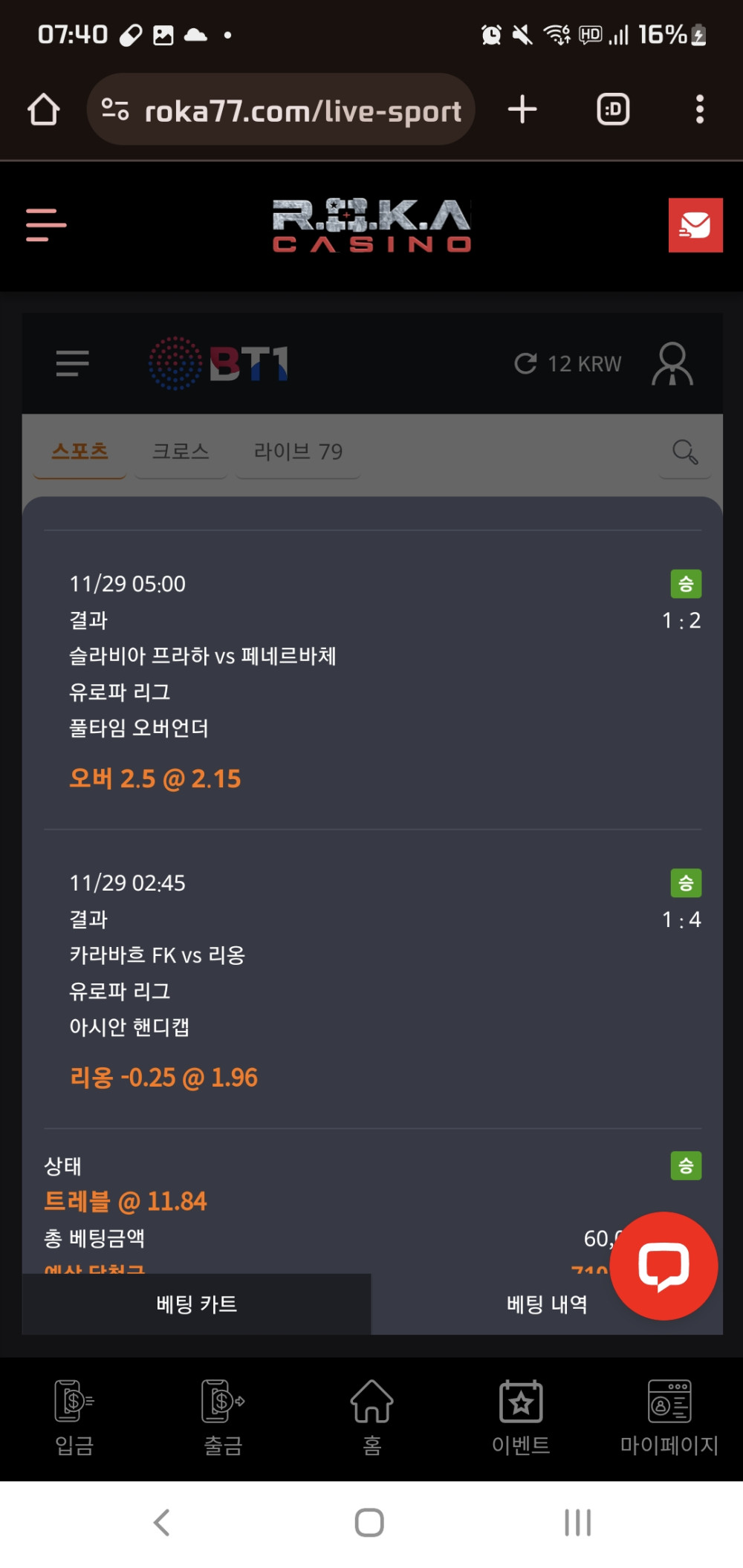
Task: Go to 입금 deposit page
Action: click(x=74, y=1417)
